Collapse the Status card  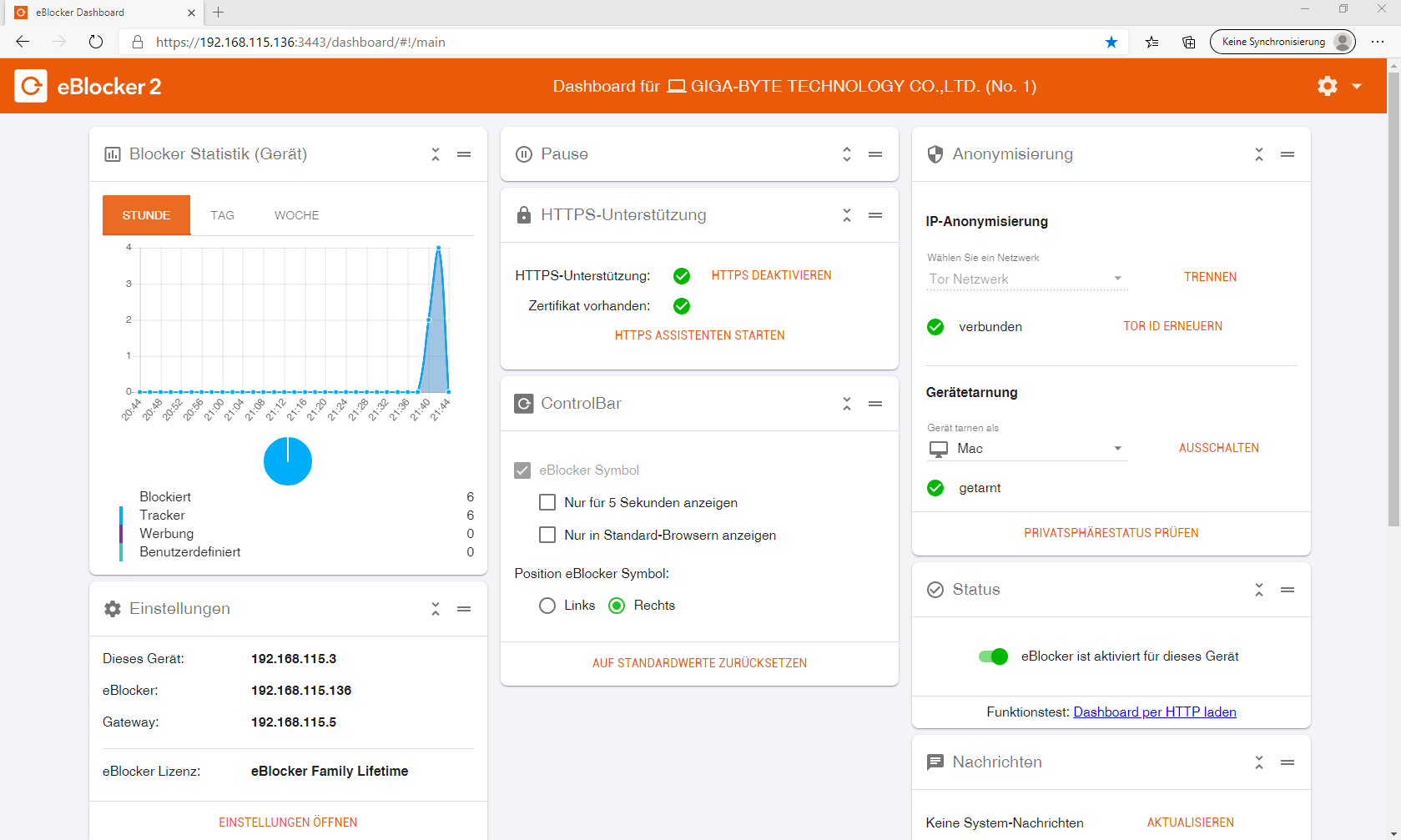coord(1259,590)
